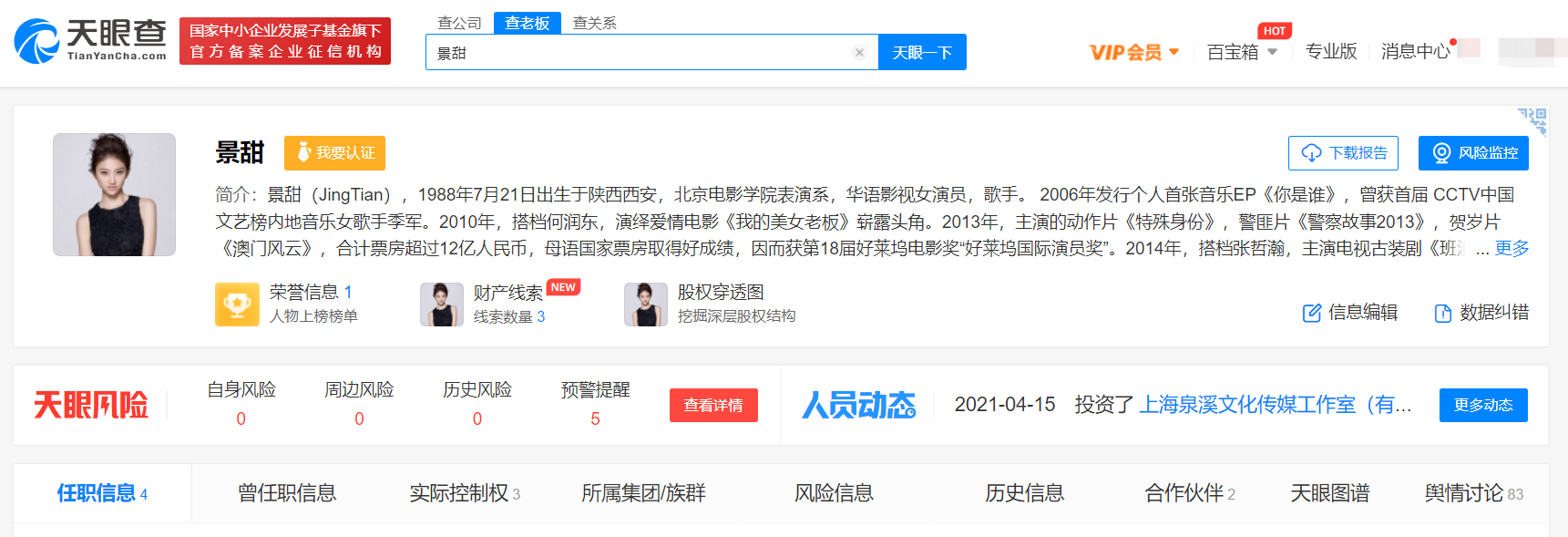Open the 人员动态 heading

[x=859, y=405]
